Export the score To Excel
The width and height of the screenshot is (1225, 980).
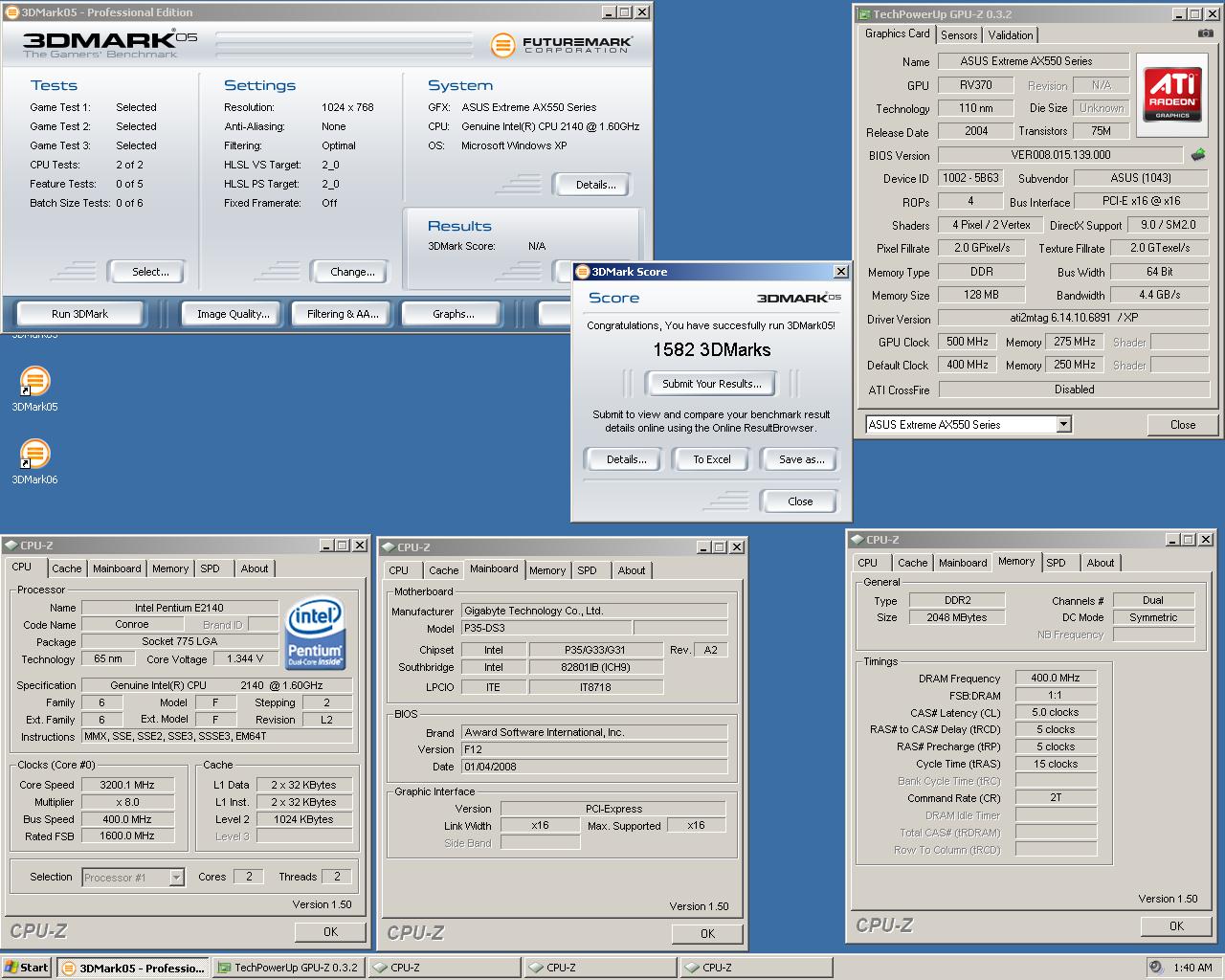(x=712, y=459)
